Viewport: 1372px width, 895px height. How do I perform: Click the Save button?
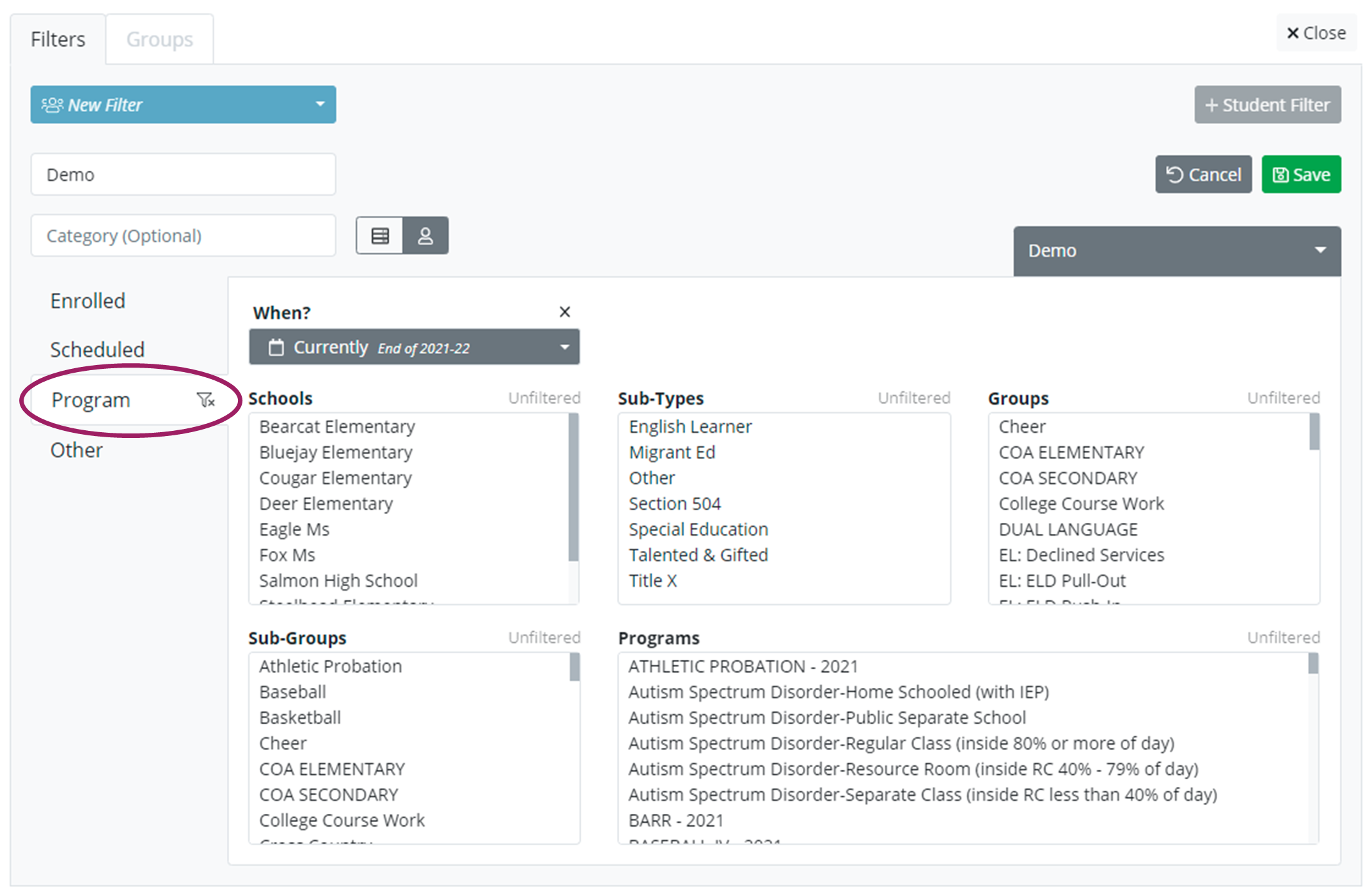click(1300, 175)
